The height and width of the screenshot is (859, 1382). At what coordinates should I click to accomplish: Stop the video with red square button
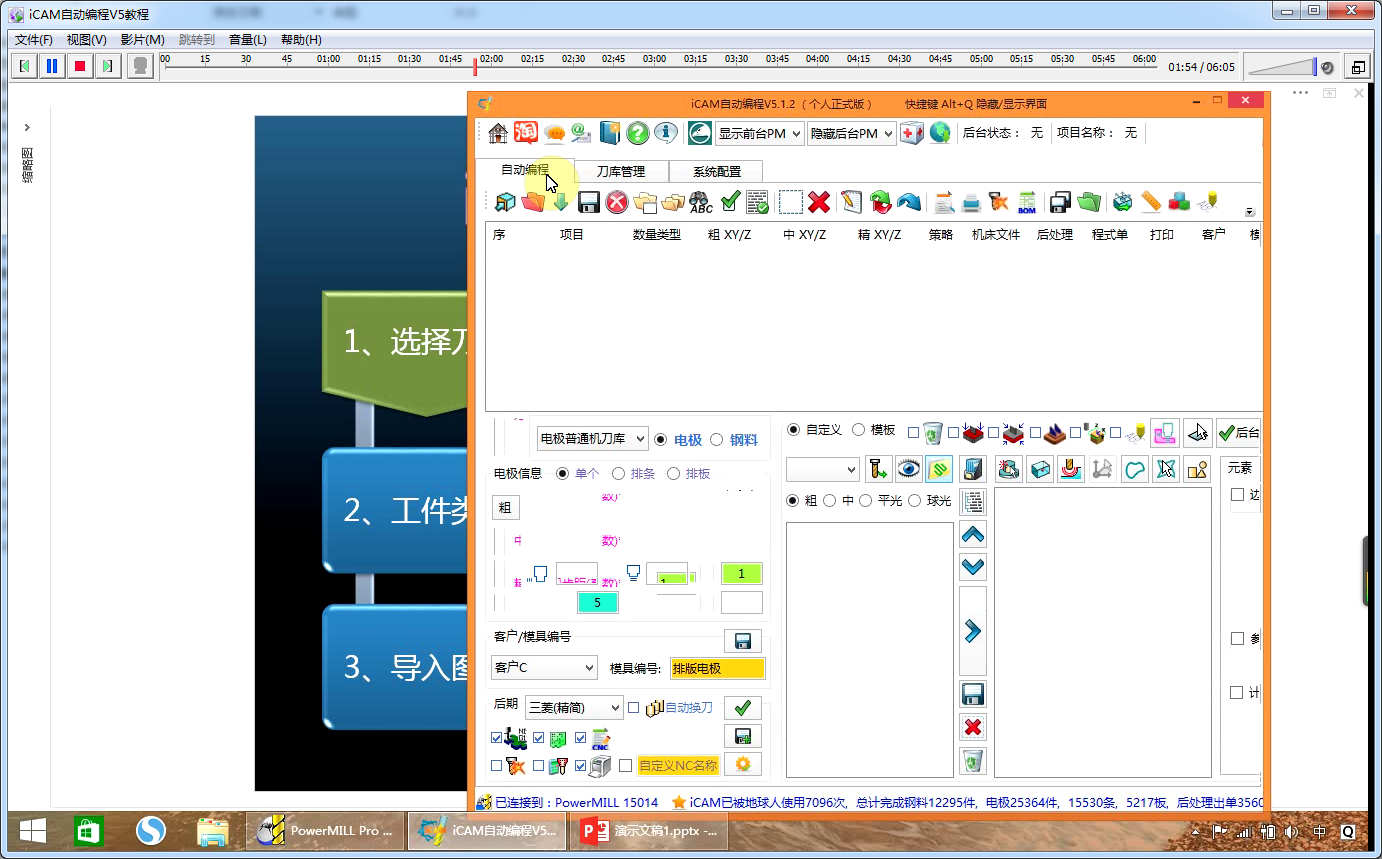(x=80, y=67)
